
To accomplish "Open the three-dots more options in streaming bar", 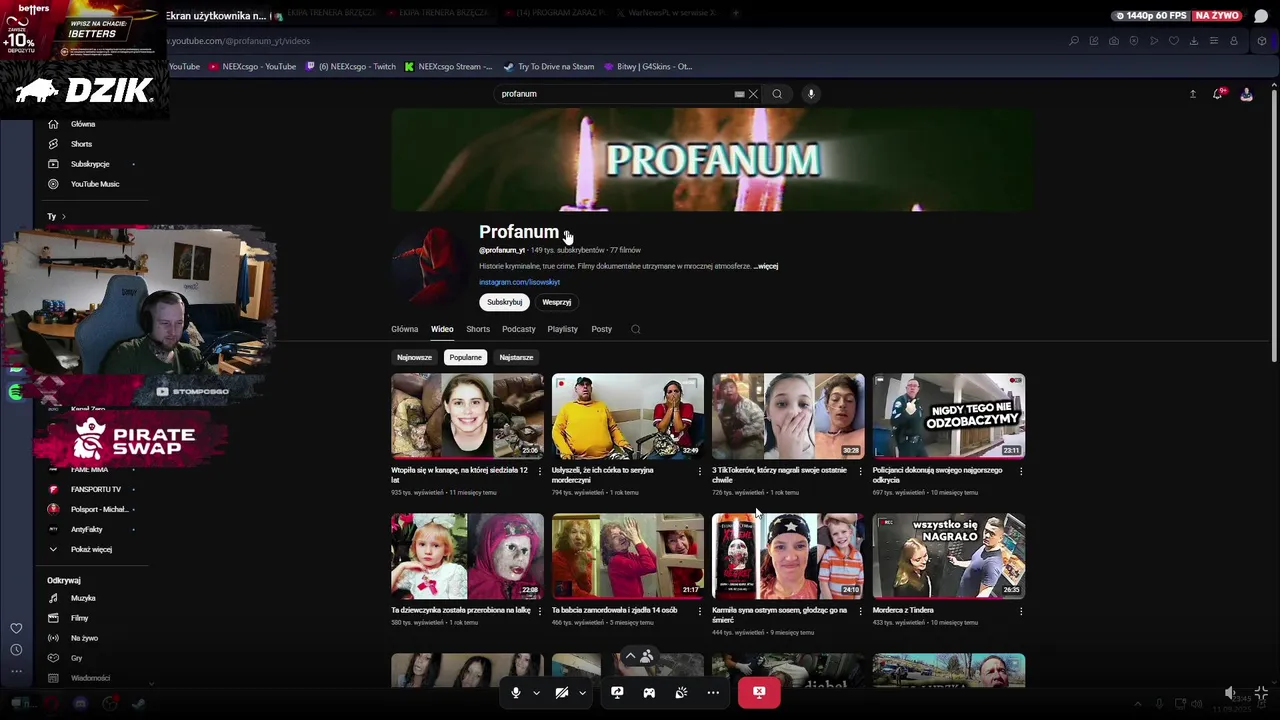I will click(x=713, y=692).
